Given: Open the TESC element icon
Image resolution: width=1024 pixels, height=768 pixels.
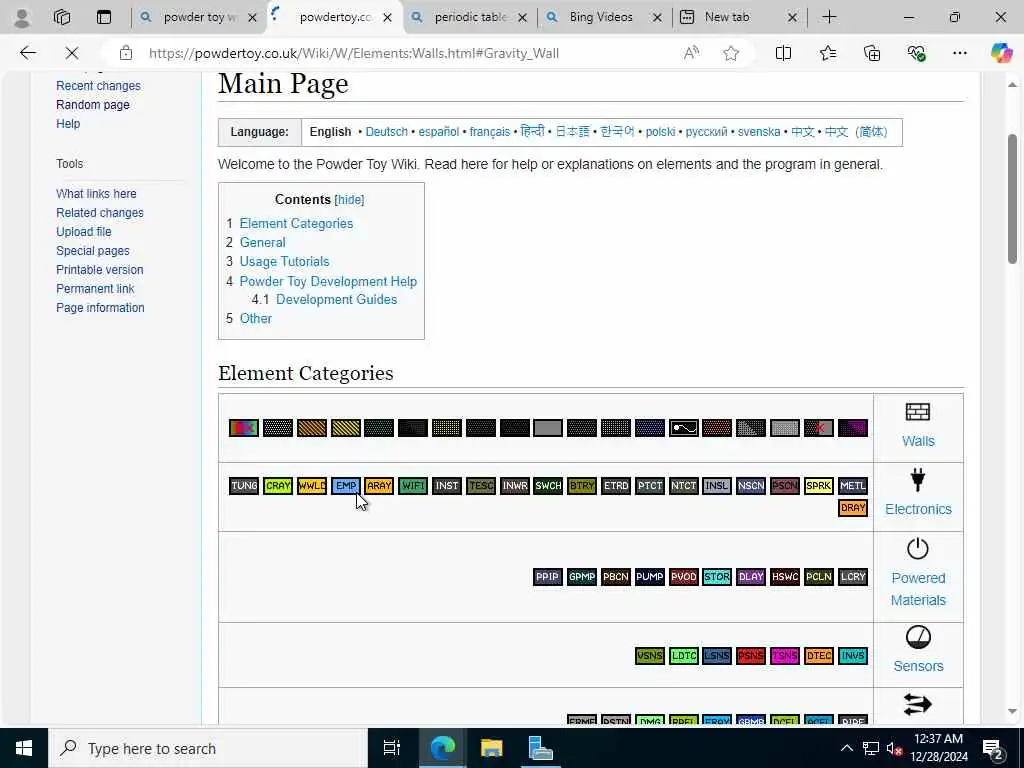Looking at the screenshot, I should [481, 486].
